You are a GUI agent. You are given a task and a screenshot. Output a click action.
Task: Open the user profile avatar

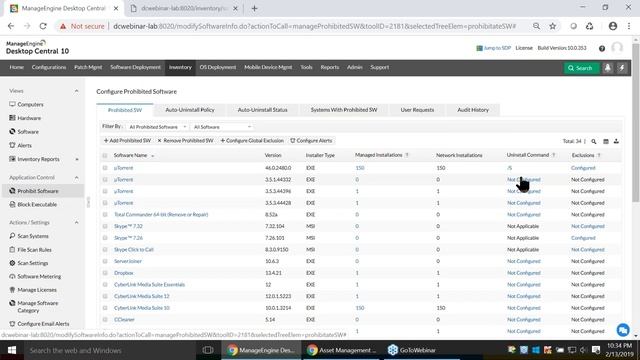[x=617, y=48]
